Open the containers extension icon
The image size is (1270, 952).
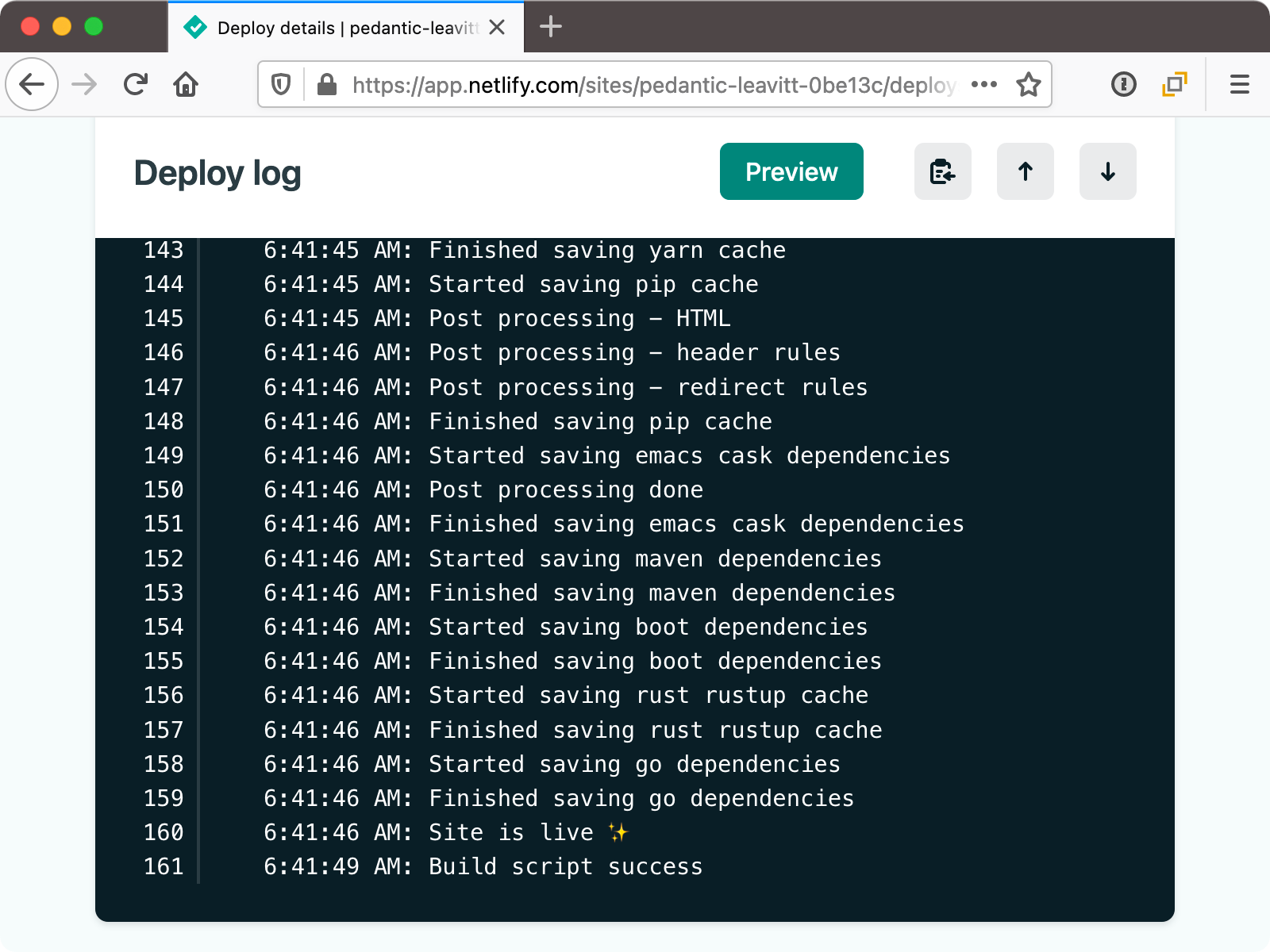point(1175,84)
